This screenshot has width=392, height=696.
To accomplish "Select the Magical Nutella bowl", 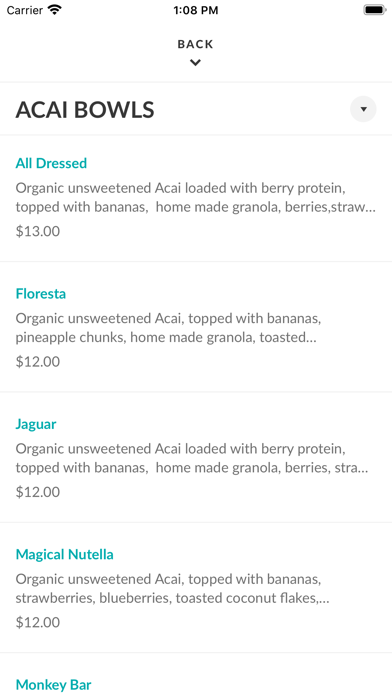I will [64, 554].
